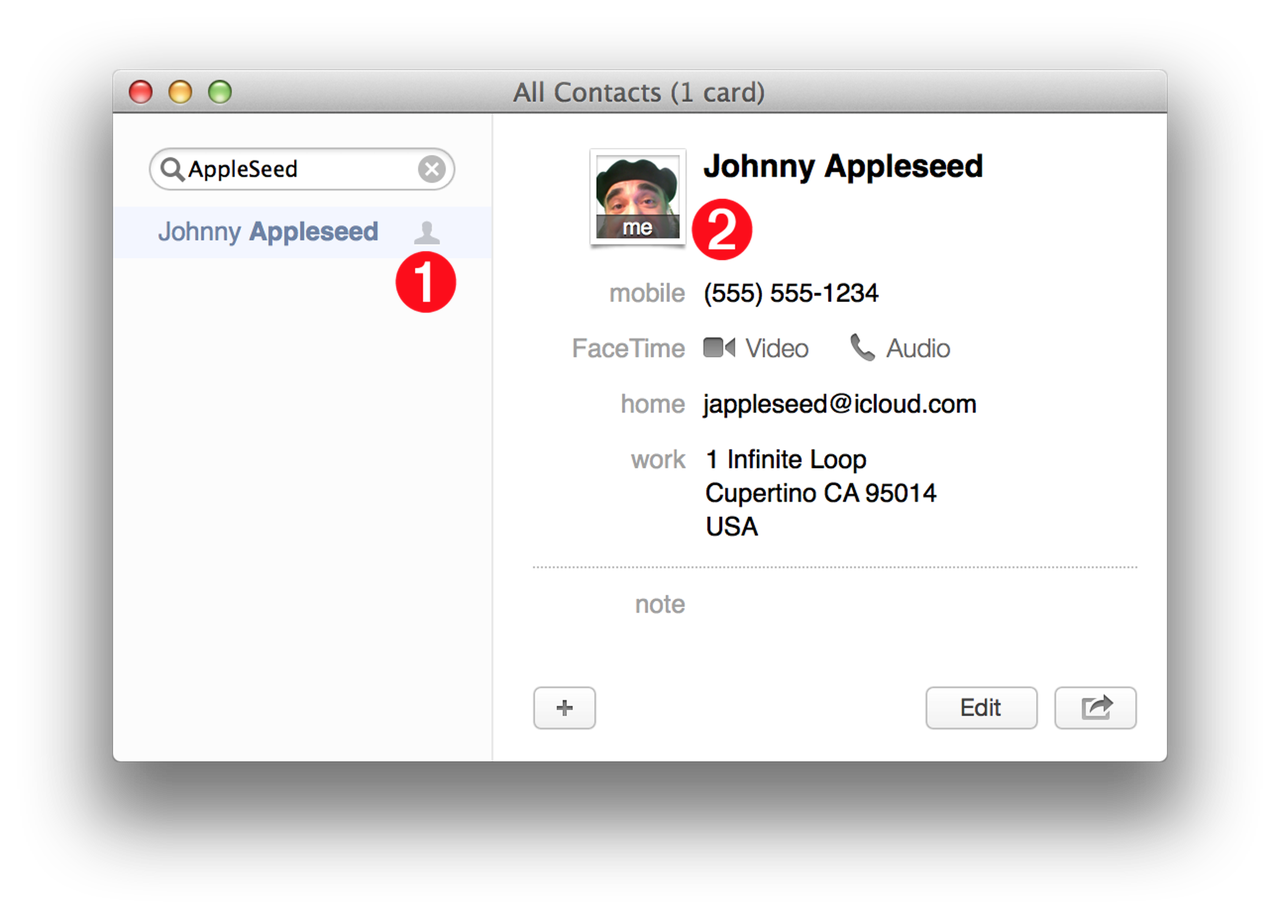Viewport: 1280px width, 918px height.
Task: Click the magnifying glass search icon
Action: tap(172, 169)
